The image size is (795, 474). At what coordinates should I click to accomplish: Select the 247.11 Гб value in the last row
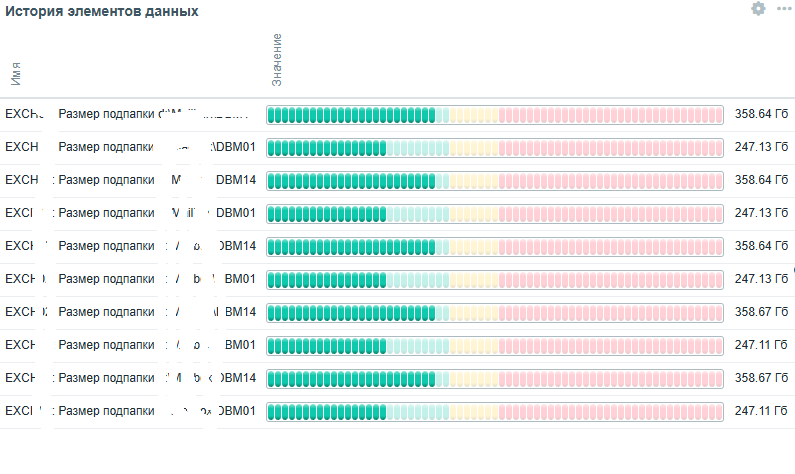tap(760, 411)
